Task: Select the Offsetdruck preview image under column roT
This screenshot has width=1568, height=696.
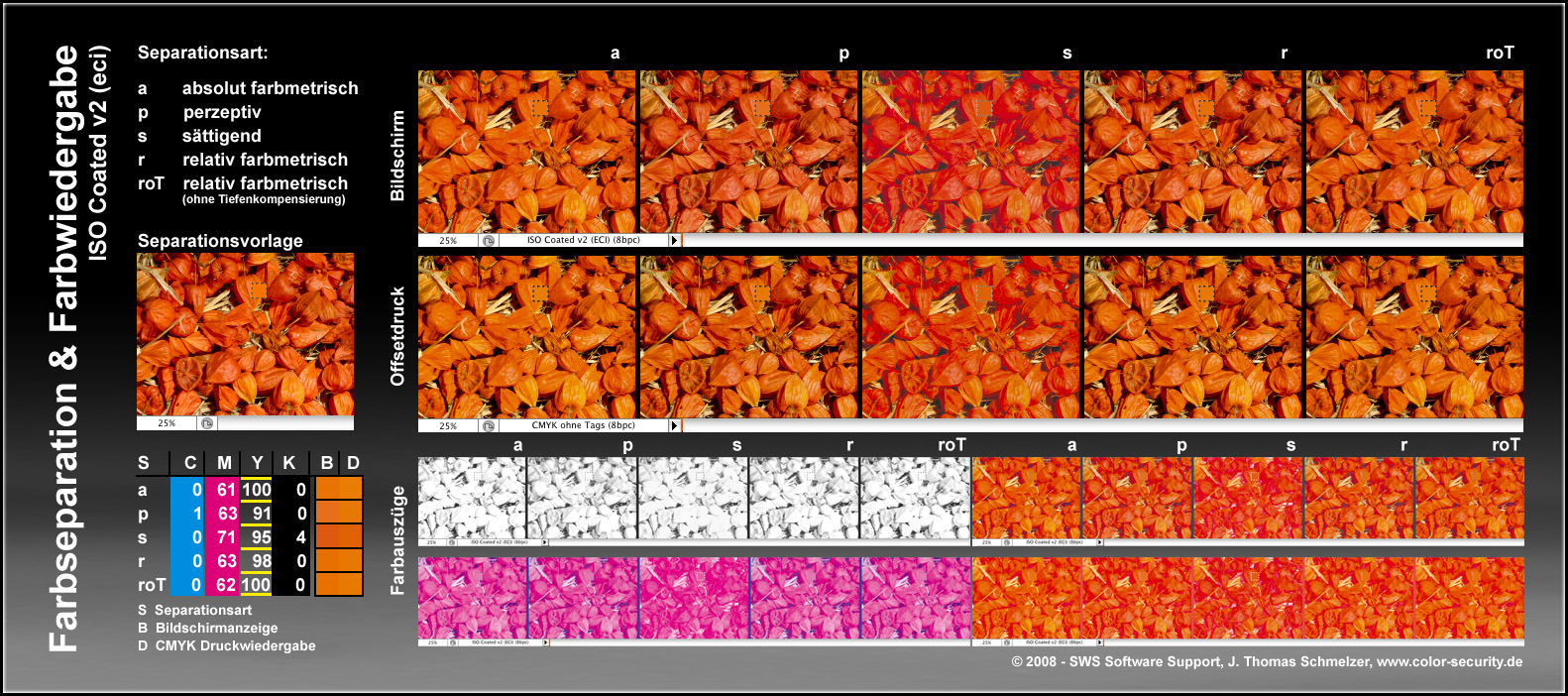Action: tap(1414, 337)
